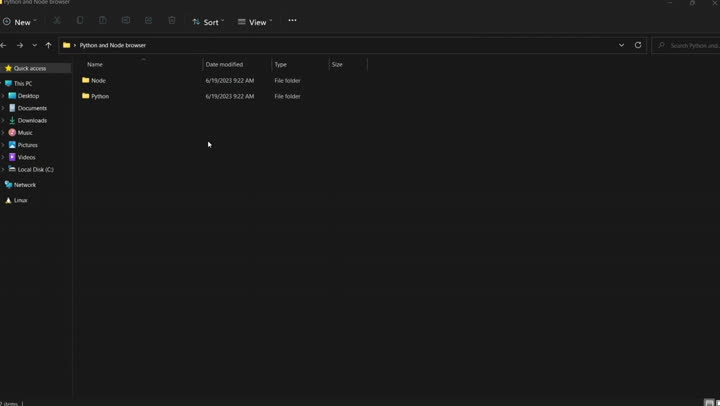The image size is (720, 406).
Task: Click the Copy icon in toolbar
Action: click(80, 21)
